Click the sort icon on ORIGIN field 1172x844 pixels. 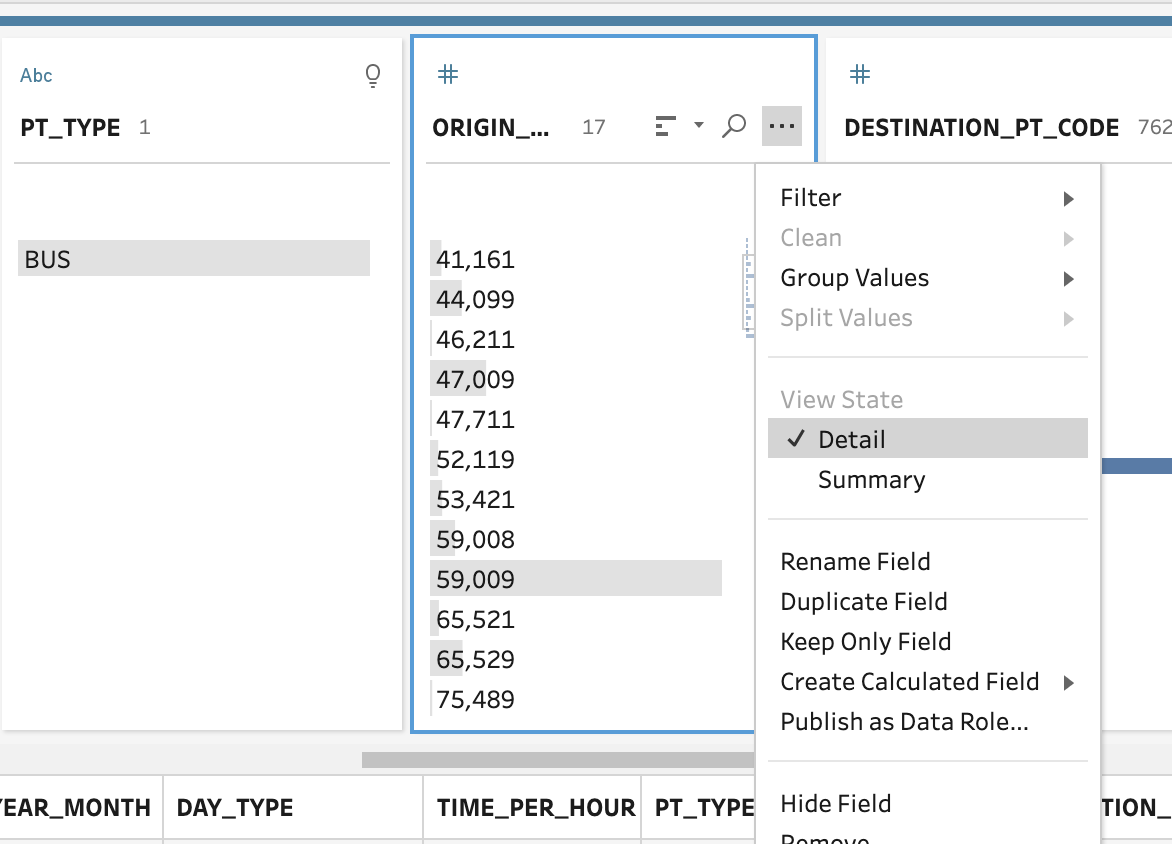[x=665, y=126]
